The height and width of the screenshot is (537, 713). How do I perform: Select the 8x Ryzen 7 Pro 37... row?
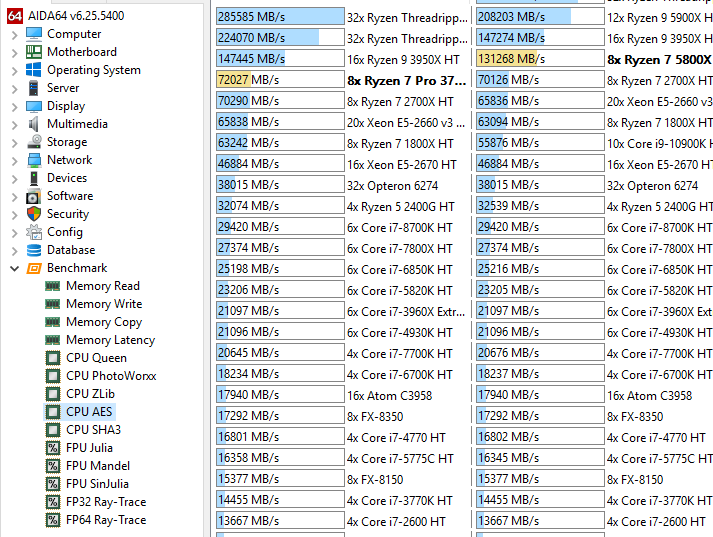(x=407, y=80)
